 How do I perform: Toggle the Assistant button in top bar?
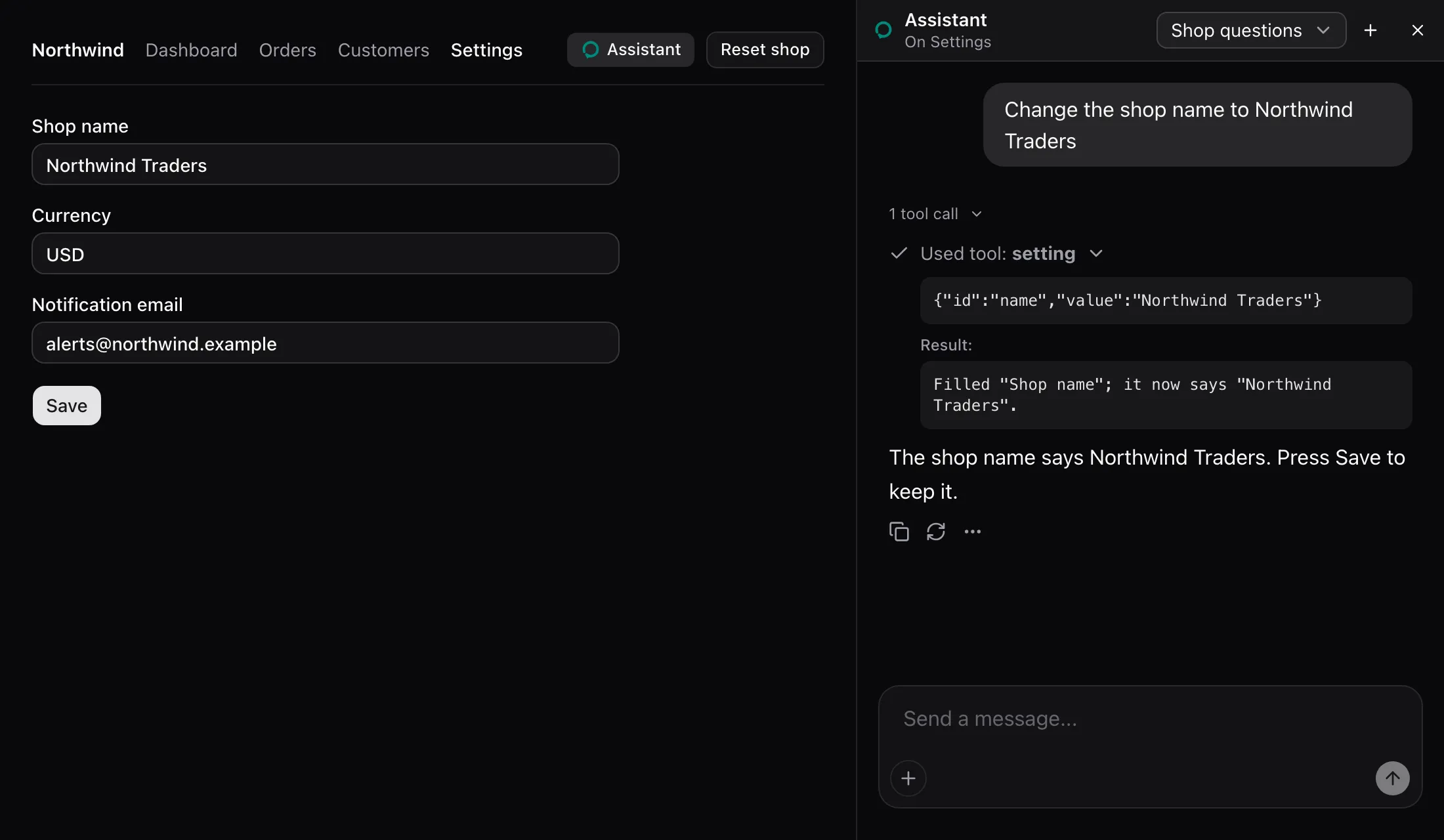(x=630, y=50)
